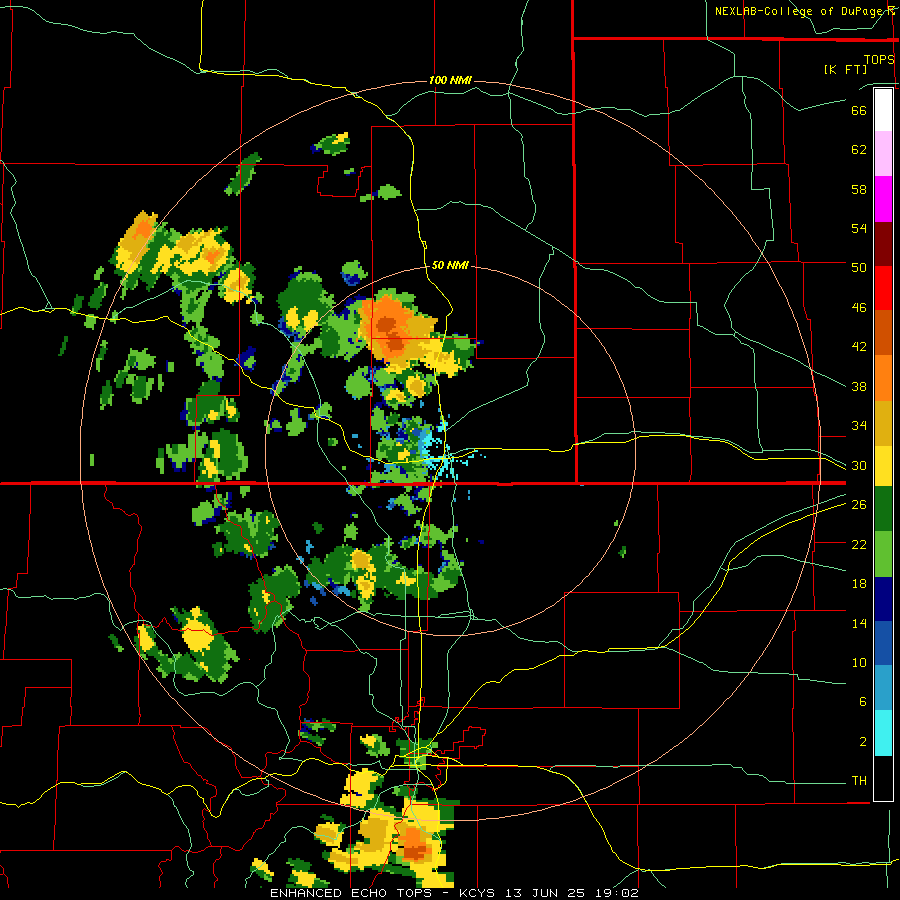
Task: Click the 54 legend scale label
Action: coord(859,228)
